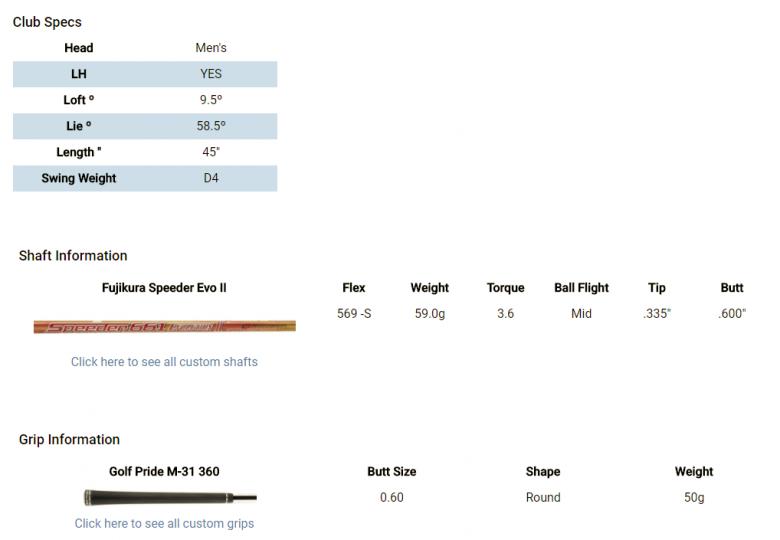Click the Torque column header
Screen dimensions: 780x540
coord(505,288)
